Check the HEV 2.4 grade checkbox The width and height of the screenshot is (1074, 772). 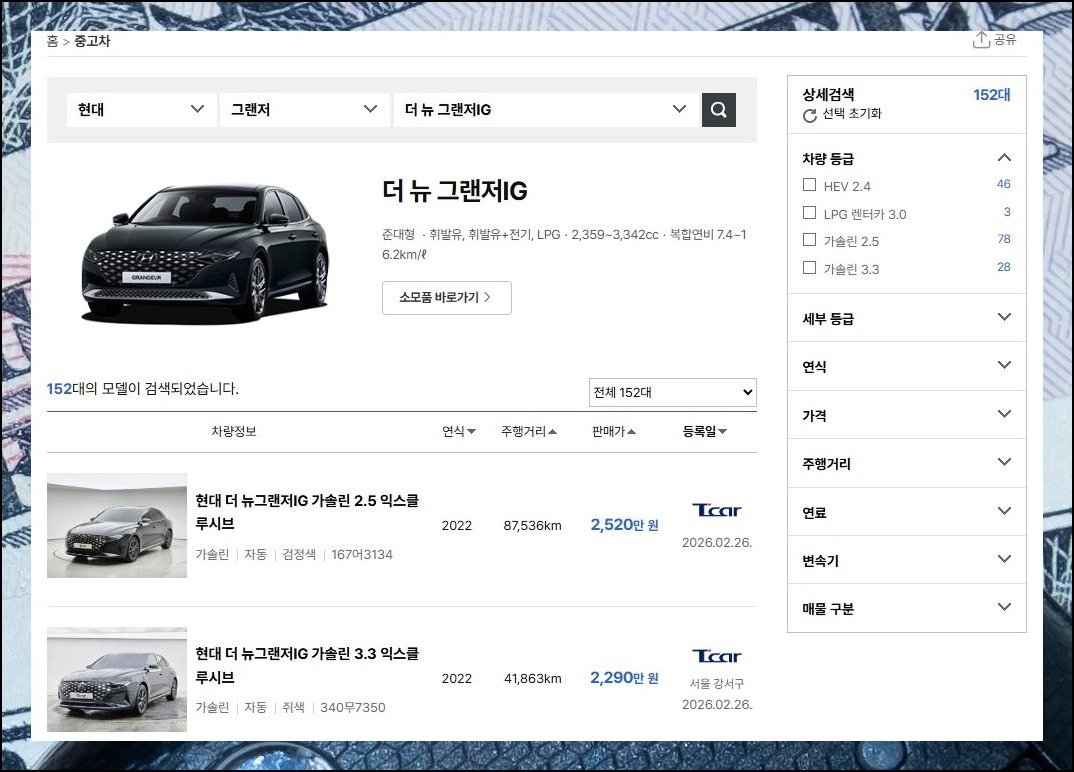point(809,185)
